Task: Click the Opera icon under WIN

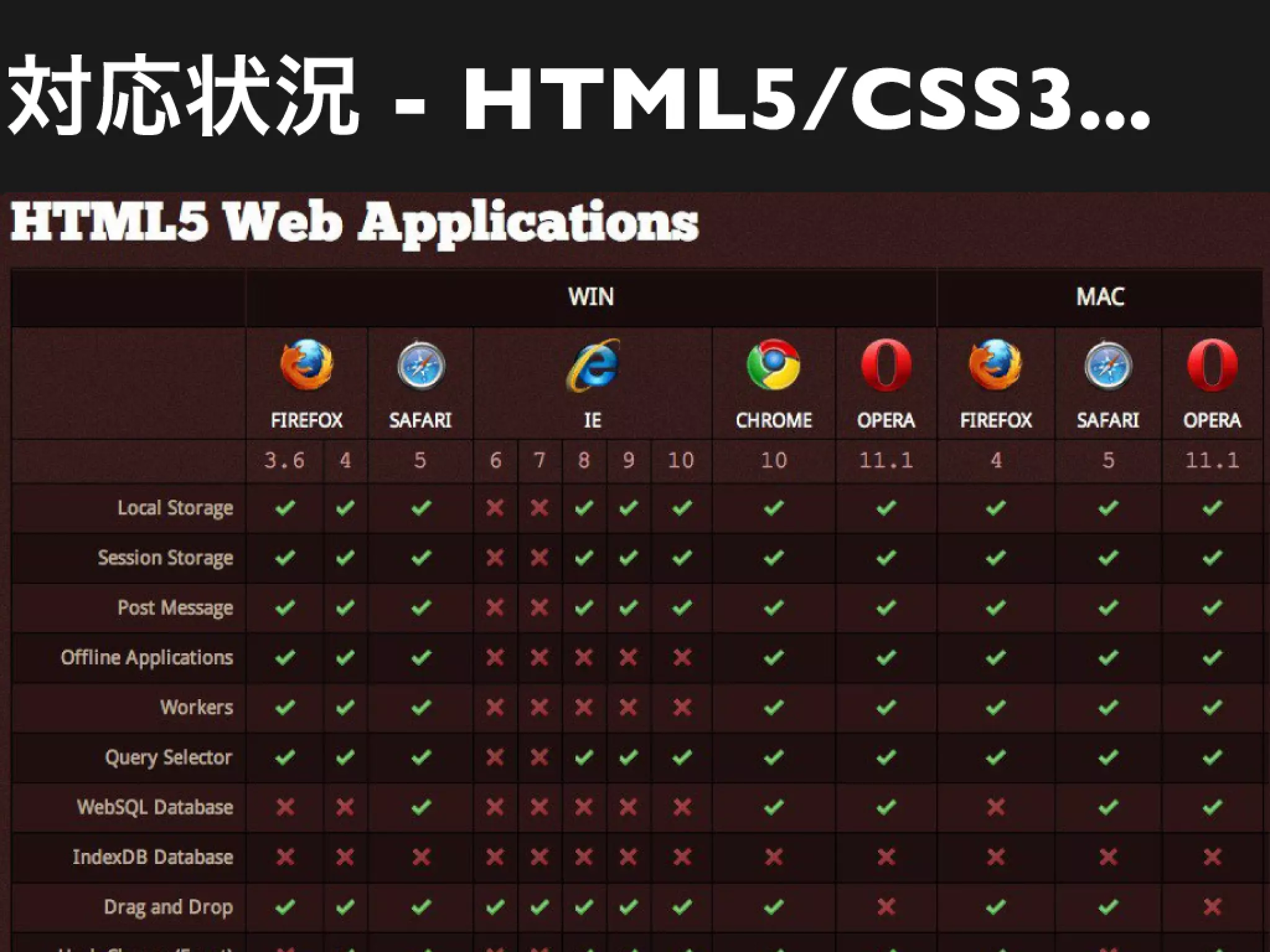Action: pos(886,365)
